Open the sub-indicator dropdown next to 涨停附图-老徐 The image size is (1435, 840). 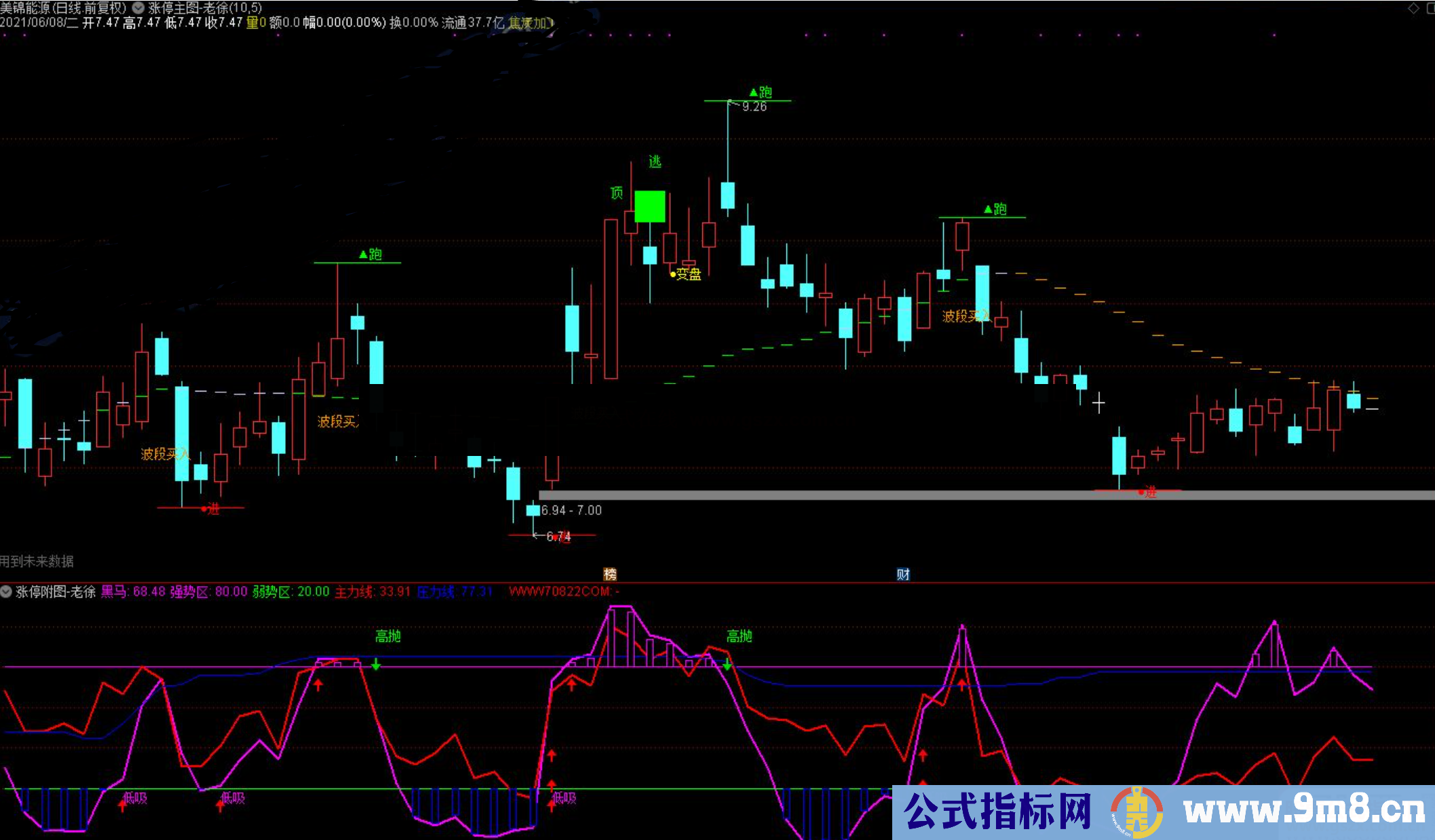6,592
